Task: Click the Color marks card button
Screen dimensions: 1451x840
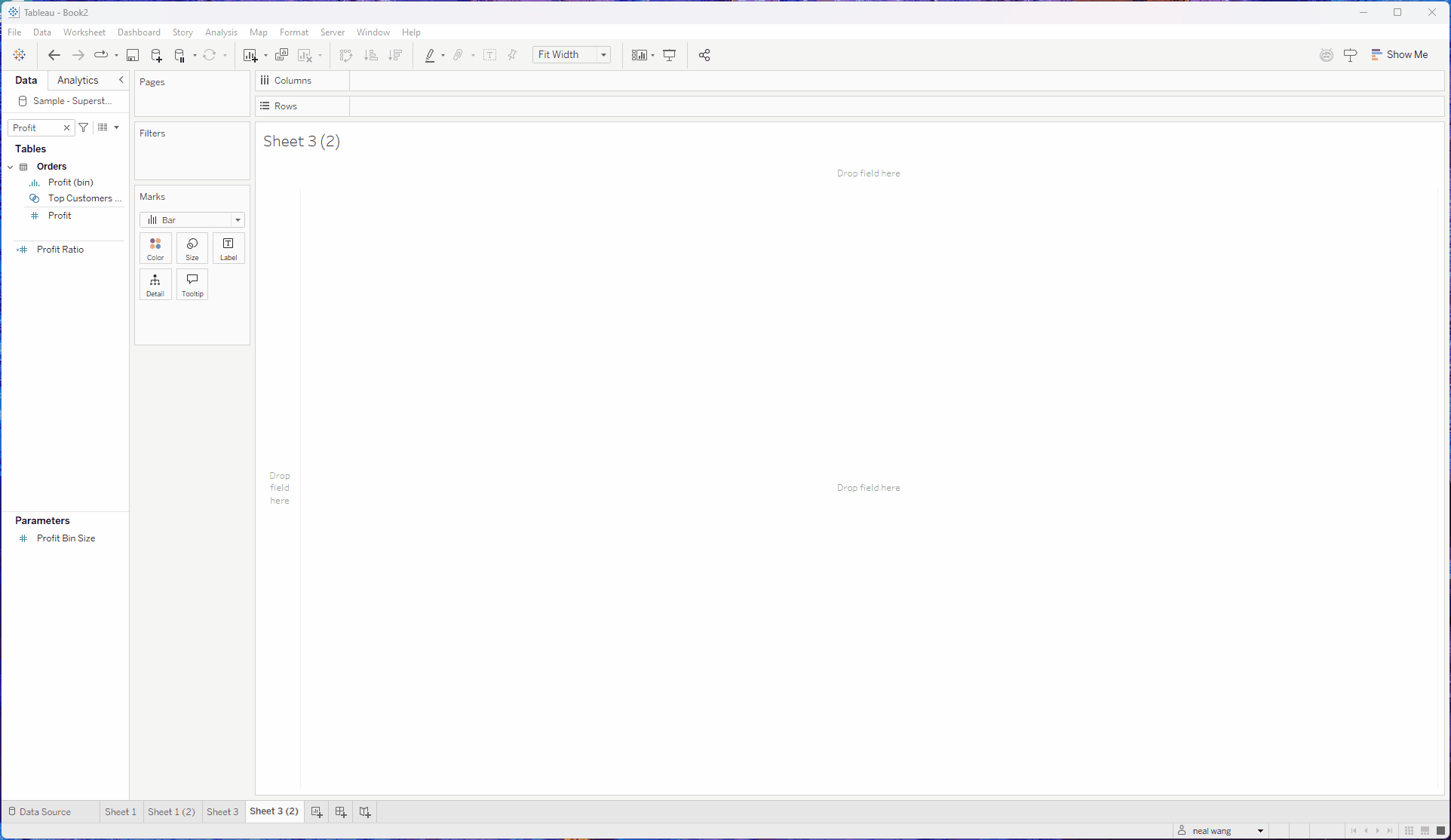Action: pos(155,248)
